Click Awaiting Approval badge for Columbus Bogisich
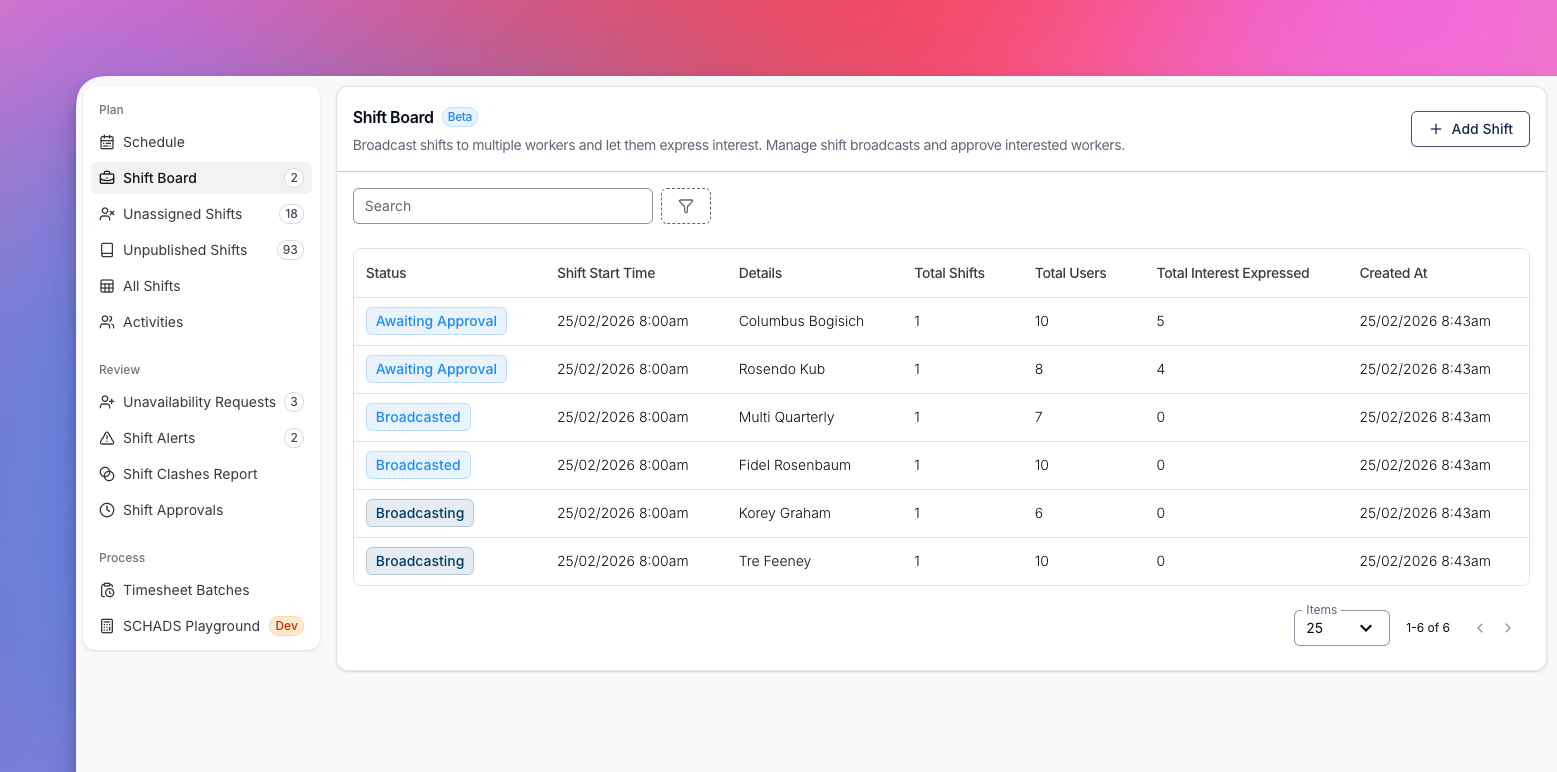Viewport: 1557px width, 772px height. click(x=436, y=321)
